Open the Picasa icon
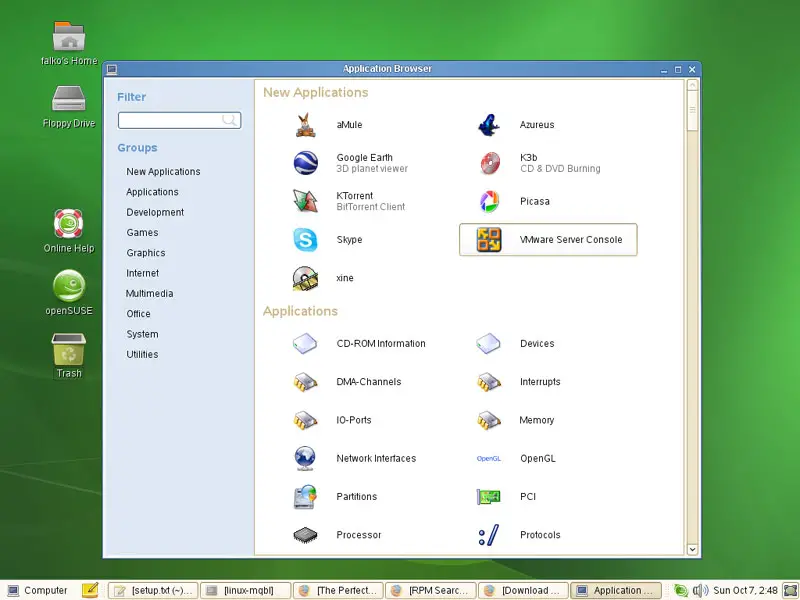This screenshot has width=800, height=600. (489, 201)
